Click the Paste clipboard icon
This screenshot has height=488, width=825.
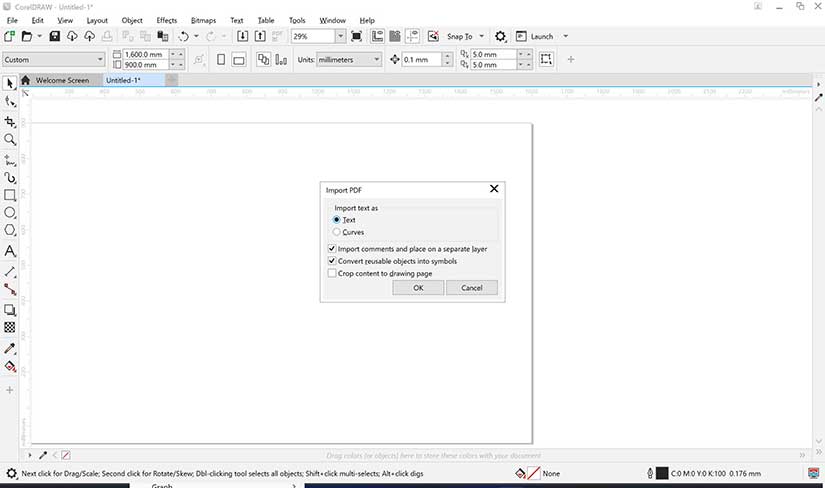[163, 36]
